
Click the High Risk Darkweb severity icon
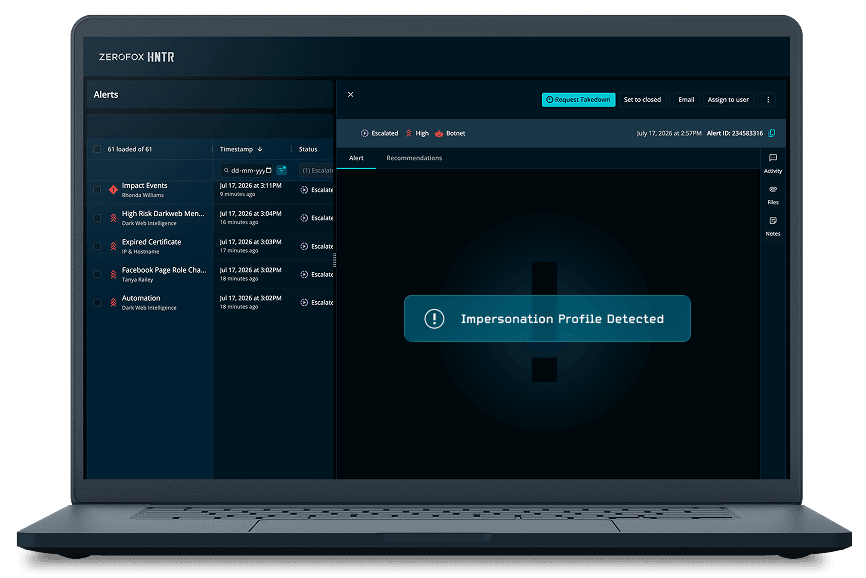[113, 218]
